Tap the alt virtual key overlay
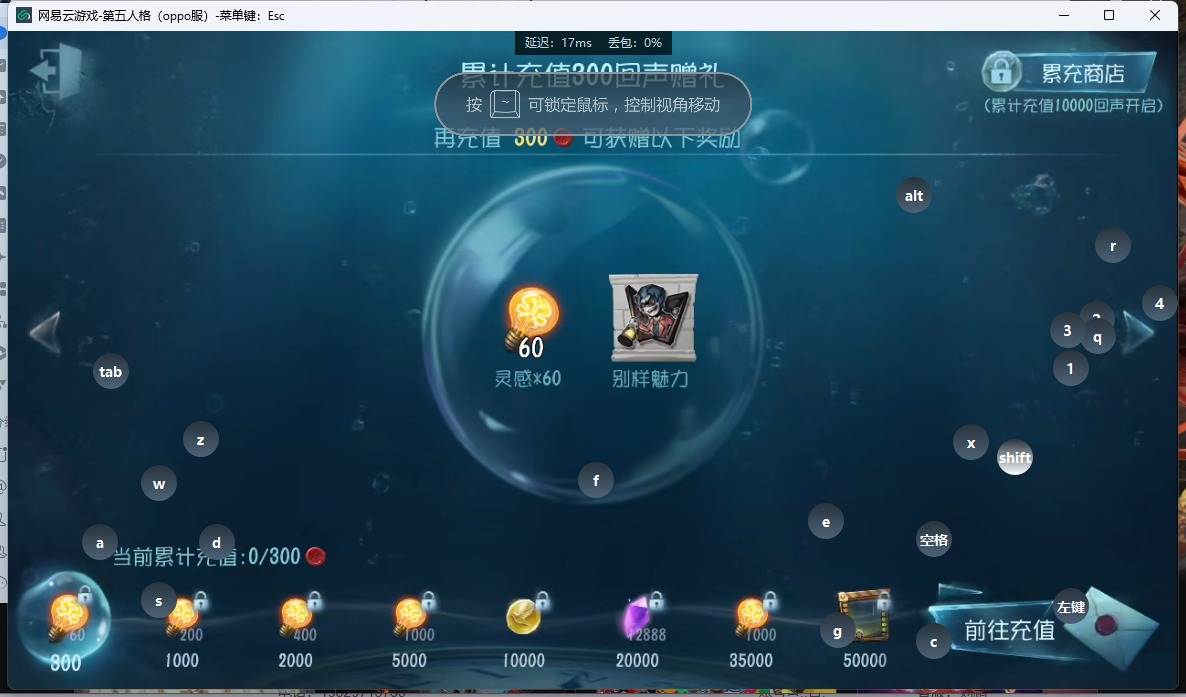 click(x=914, y=196)
